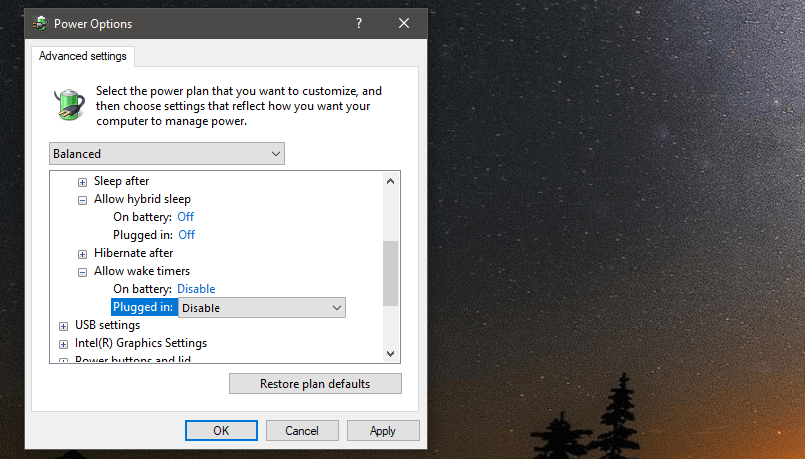Viewport: 805px width, 459px height.
Task: Click hybrid sleep On battery Off value
Action: pyautogui.click(x=185, y=217)
